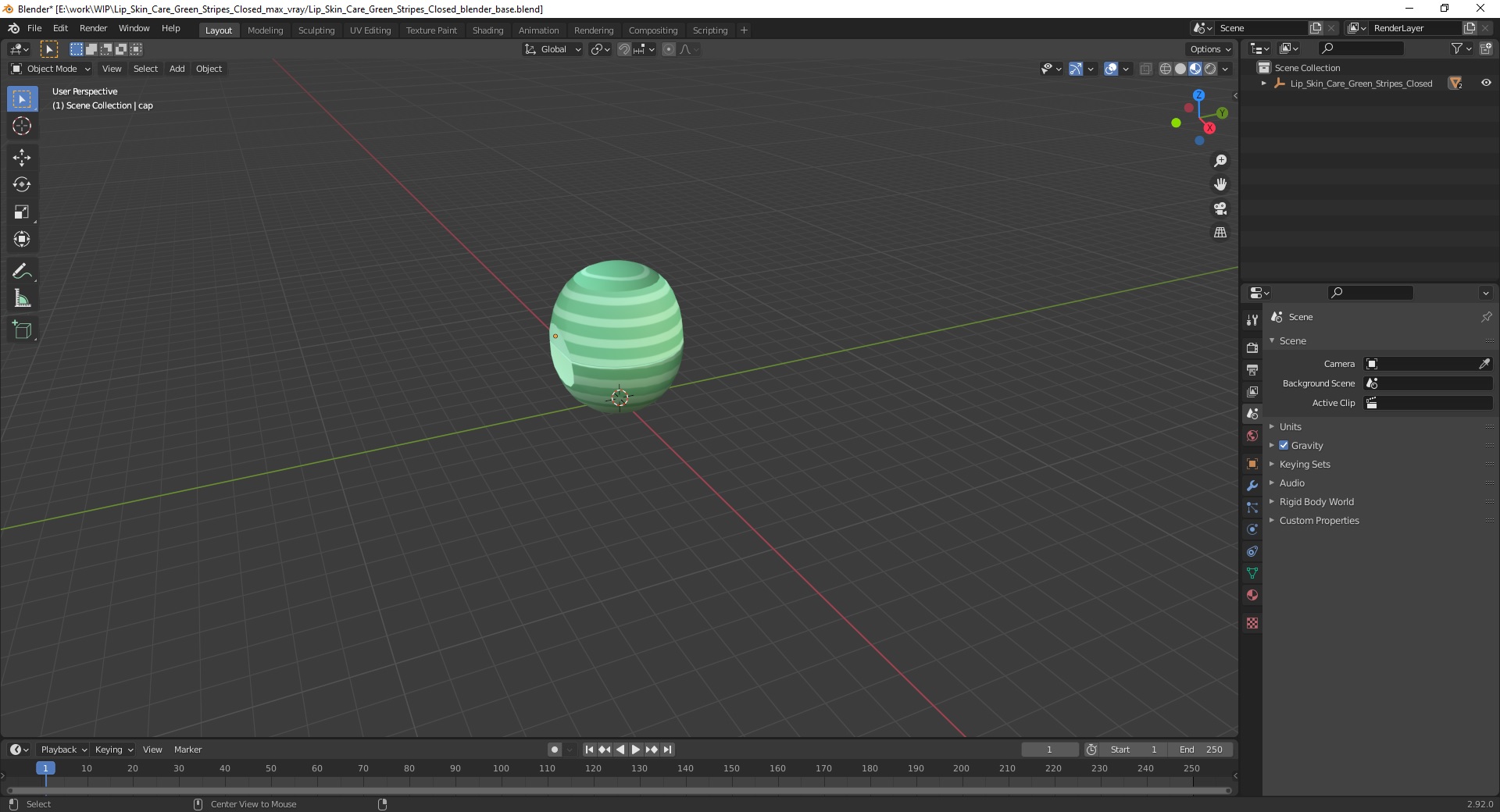
Task: Toggle auto keying record button
Action: (x=555, y=750)
